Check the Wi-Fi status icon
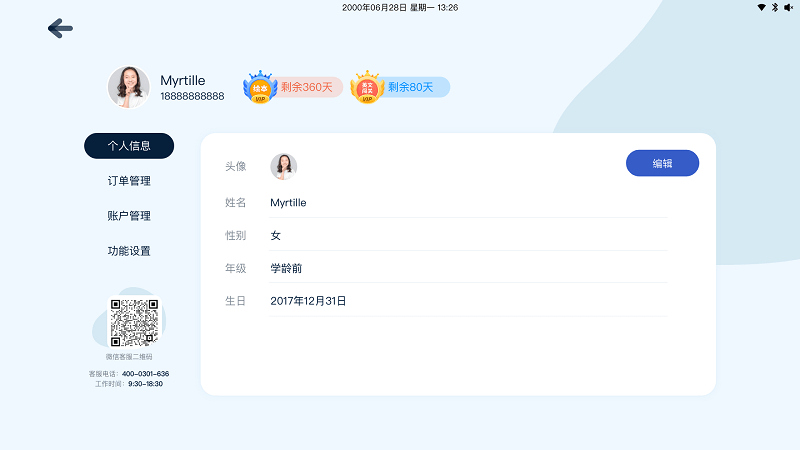The height and width of the screenshot is (450, 800). [x=761, y=7]
